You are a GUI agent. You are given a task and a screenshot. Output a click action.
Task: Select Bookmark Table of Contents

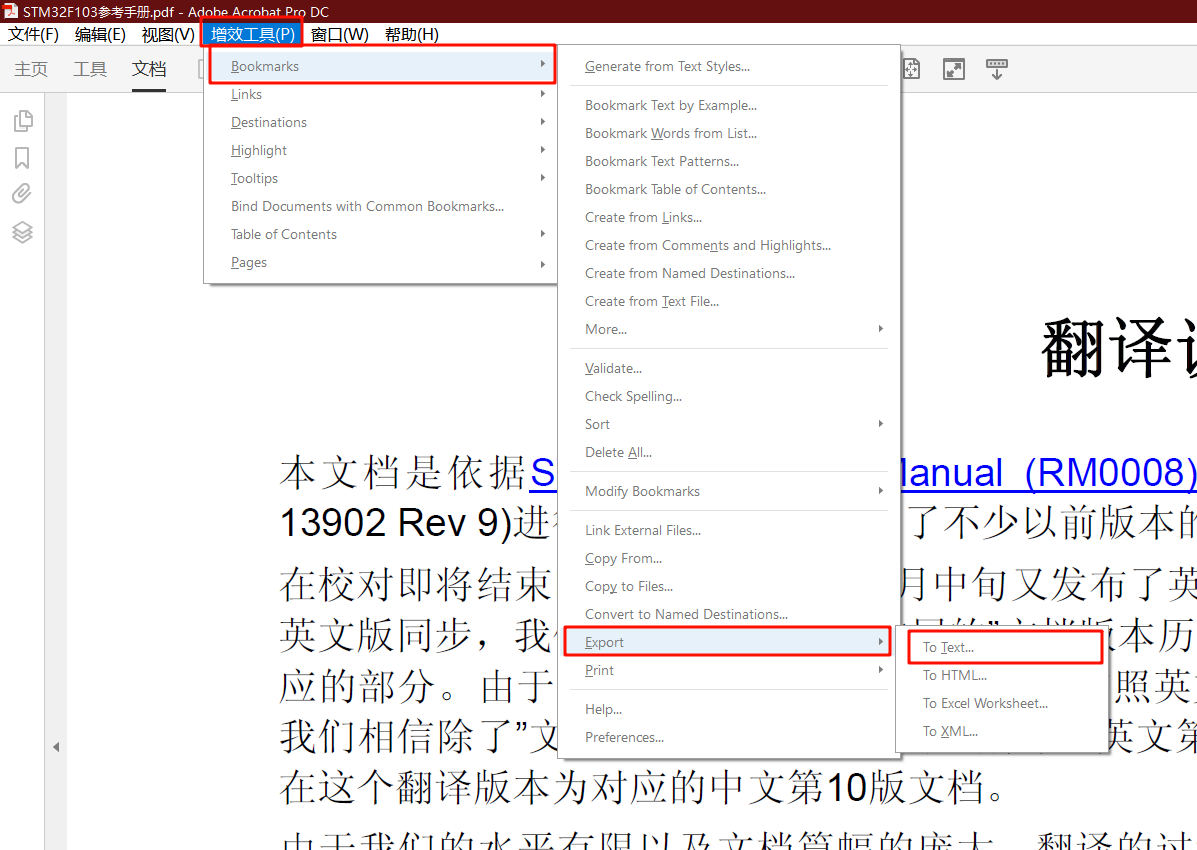pyautogui.click(x=729, y=189)
